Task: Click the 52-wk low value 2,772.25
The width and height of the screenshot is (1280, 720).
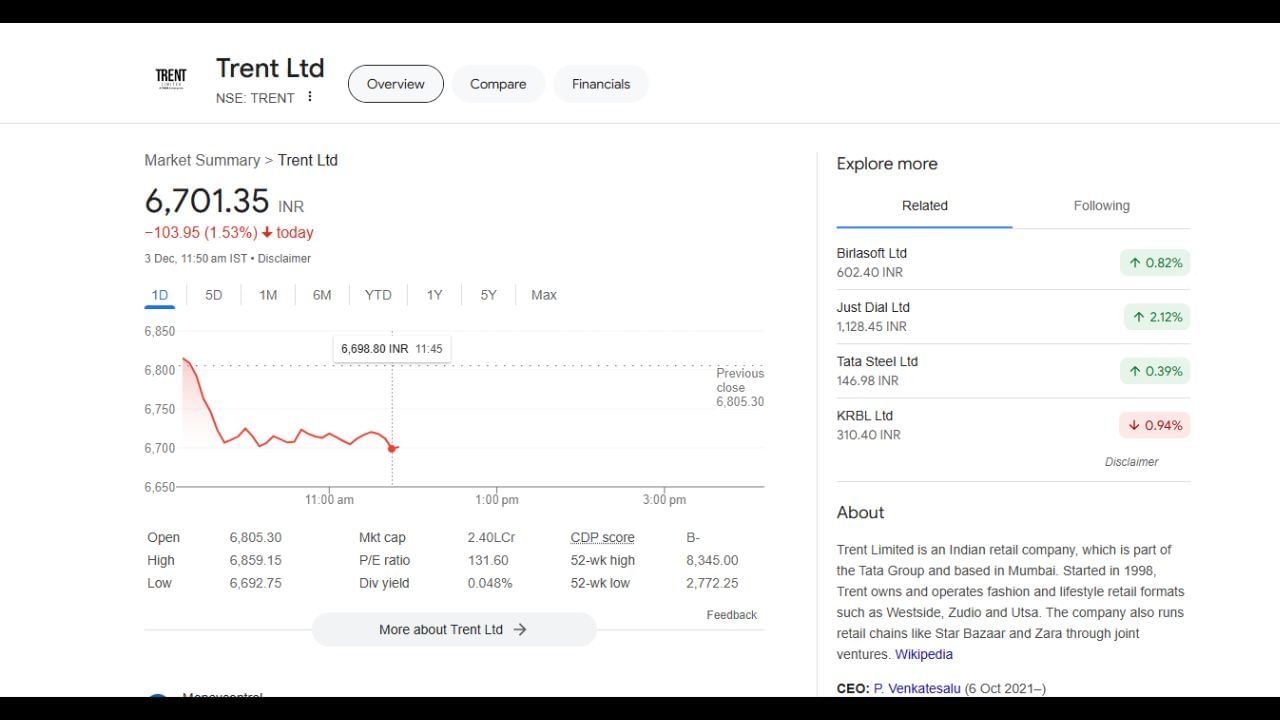Action: (712, 584)
